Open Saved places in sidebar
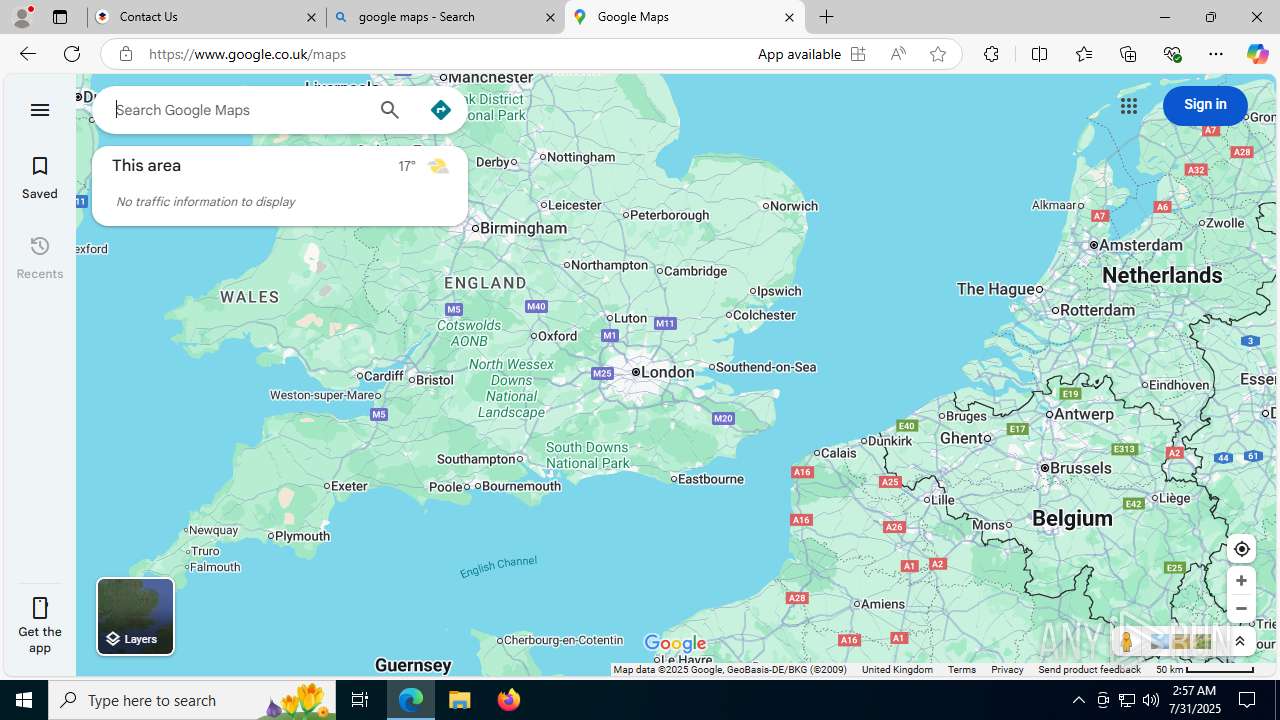The height and width of the screenshot is (720, 1280). pos(40,178)
